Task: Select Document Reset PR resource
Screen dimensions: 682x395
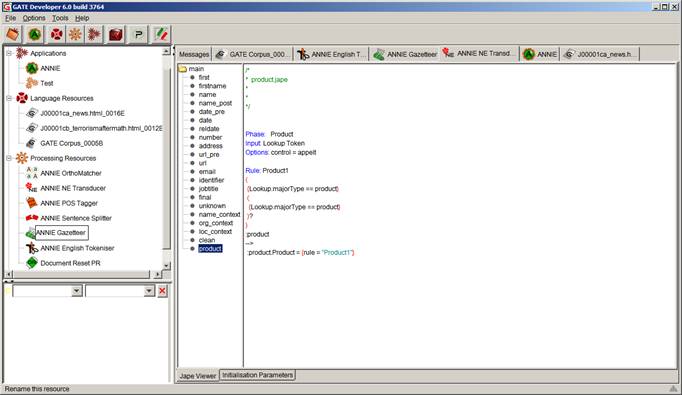Action: (70, 263)
